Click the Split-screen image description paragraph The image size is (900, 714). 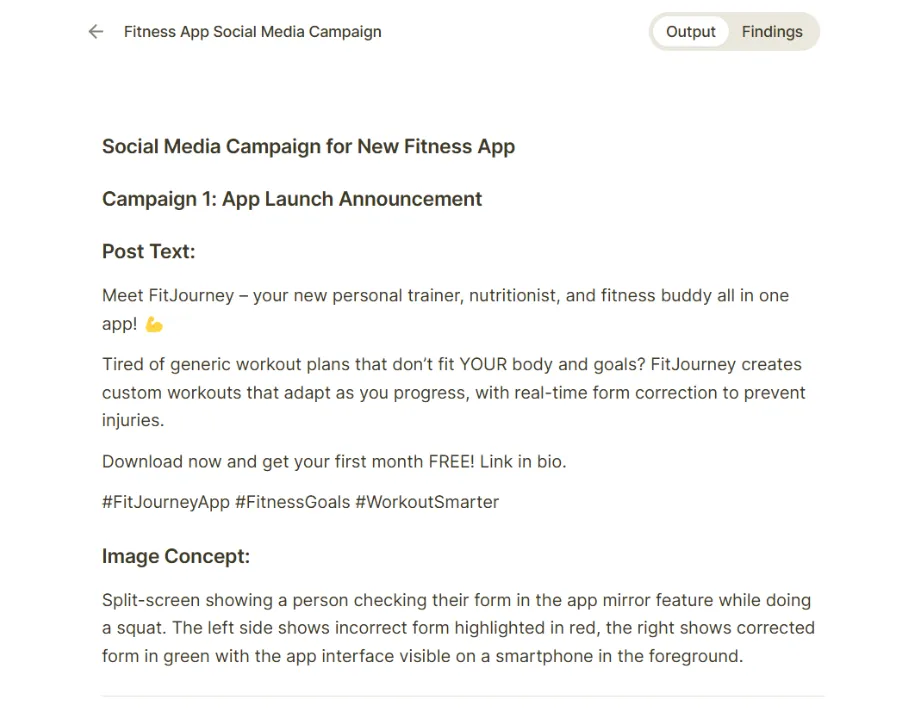tap(457, 628)
